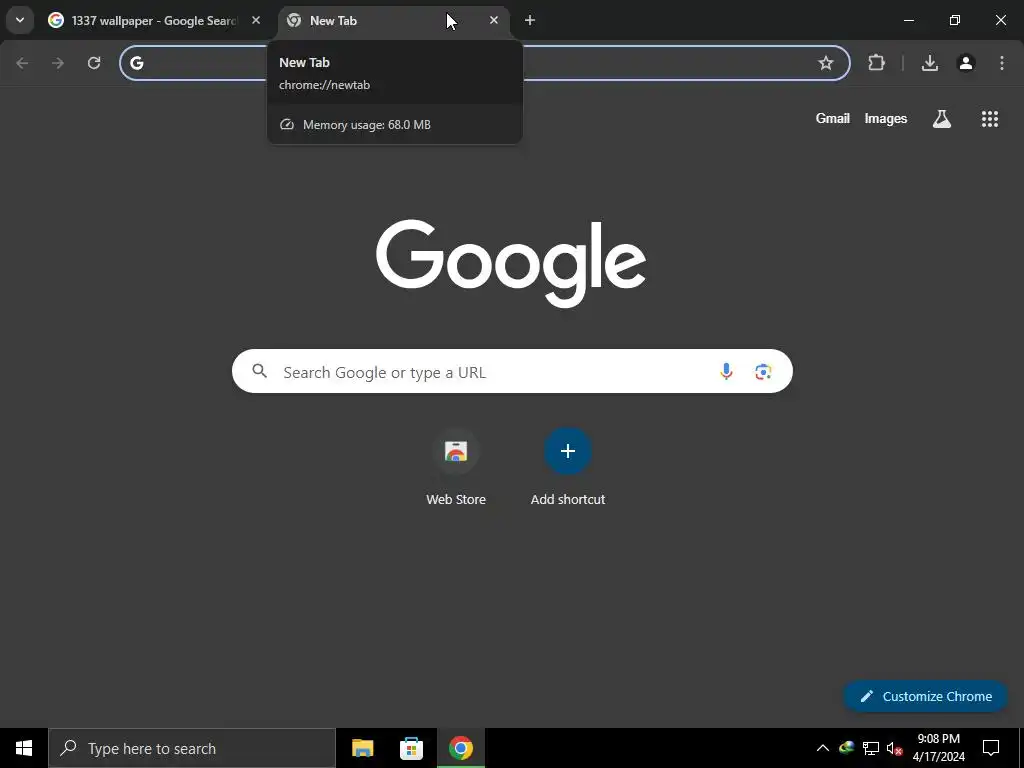Open the Google apps grid
Screen dimensions: 1024x768
tap(989, 118)
